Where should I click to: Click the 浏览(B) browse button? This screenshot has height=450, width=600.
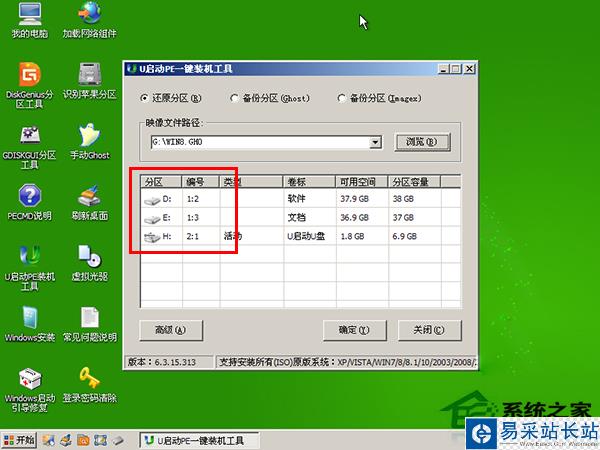[x=422, y=142]
